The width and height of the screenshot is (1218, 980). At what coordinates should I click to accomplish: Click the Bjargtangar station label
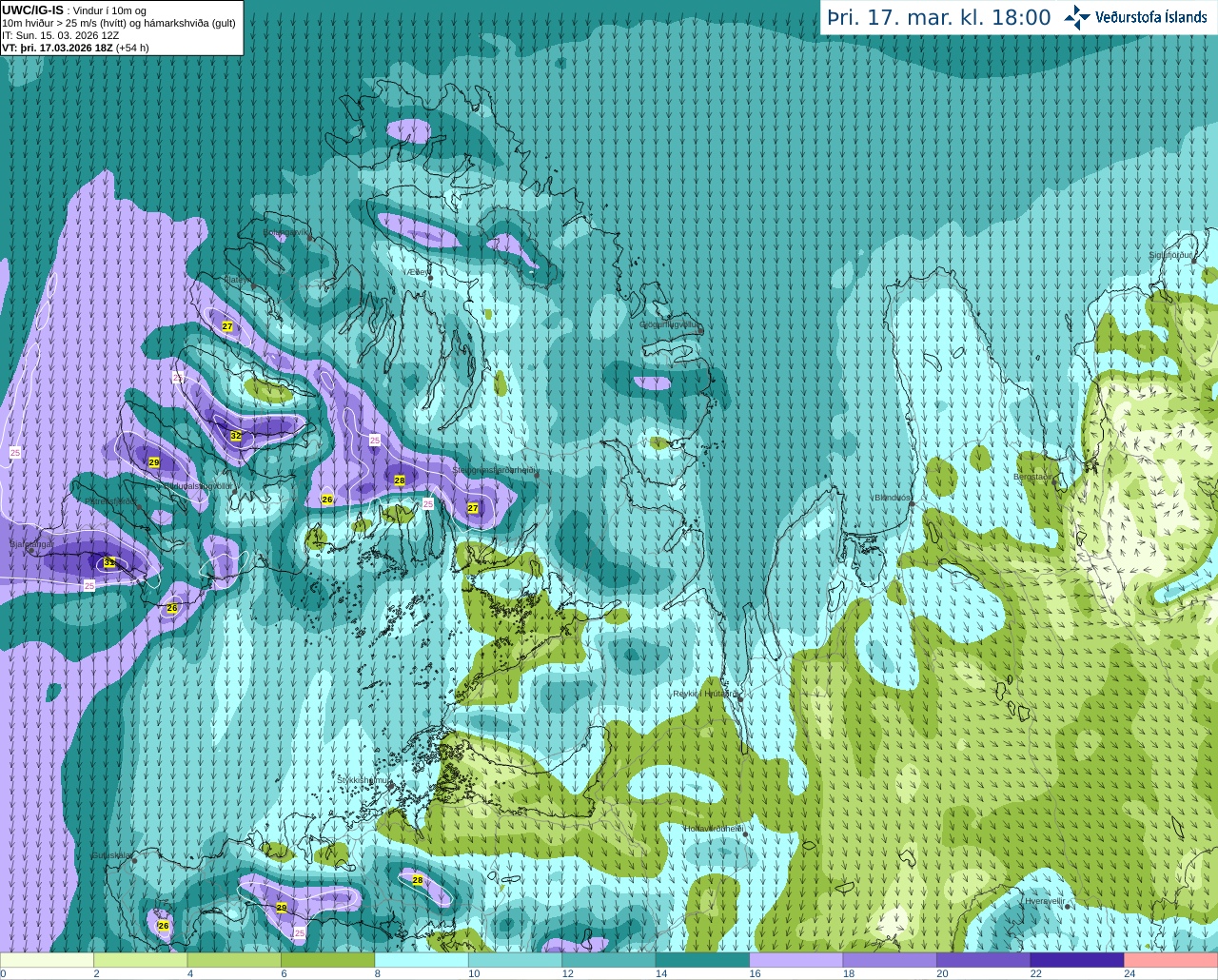click(31, 544)
